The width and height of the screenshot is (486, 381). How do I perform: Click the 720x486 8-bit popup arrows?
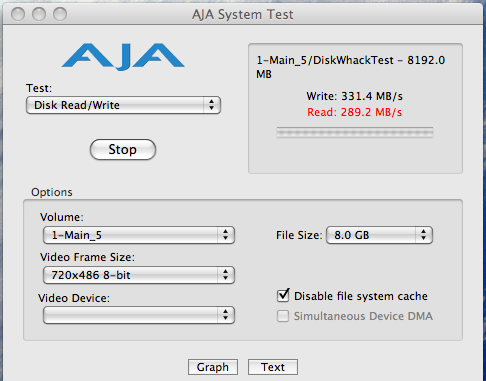pyautogui.click(x=226, y=275)
